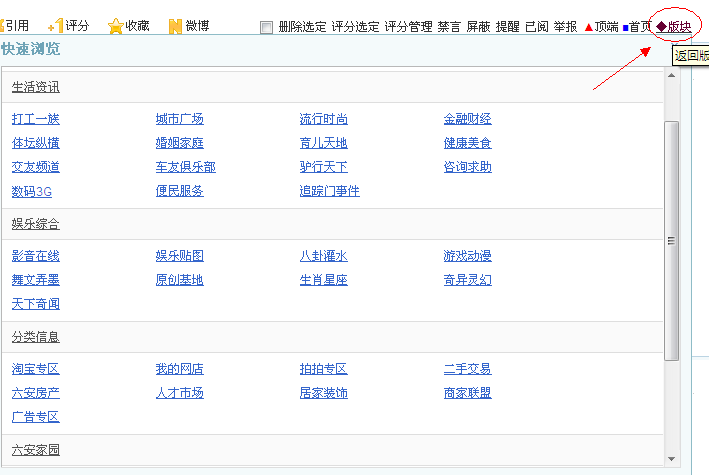This screenshot has height=475, width=709.
Task: Click the 微博 share icon
Action: [175, 26]
